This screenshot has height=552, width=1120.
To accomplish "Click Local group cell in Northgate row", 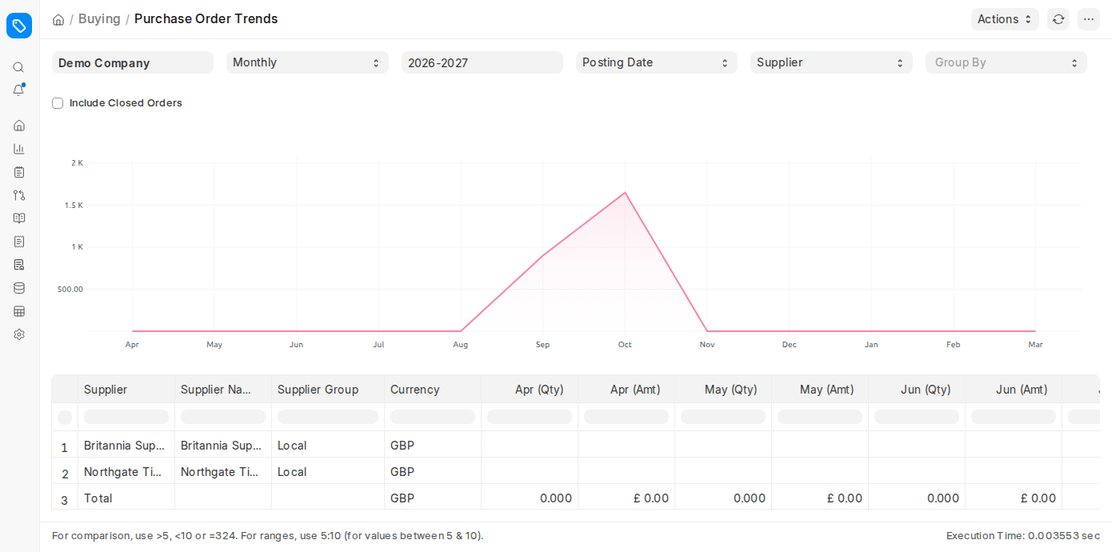I will [328, 472].
